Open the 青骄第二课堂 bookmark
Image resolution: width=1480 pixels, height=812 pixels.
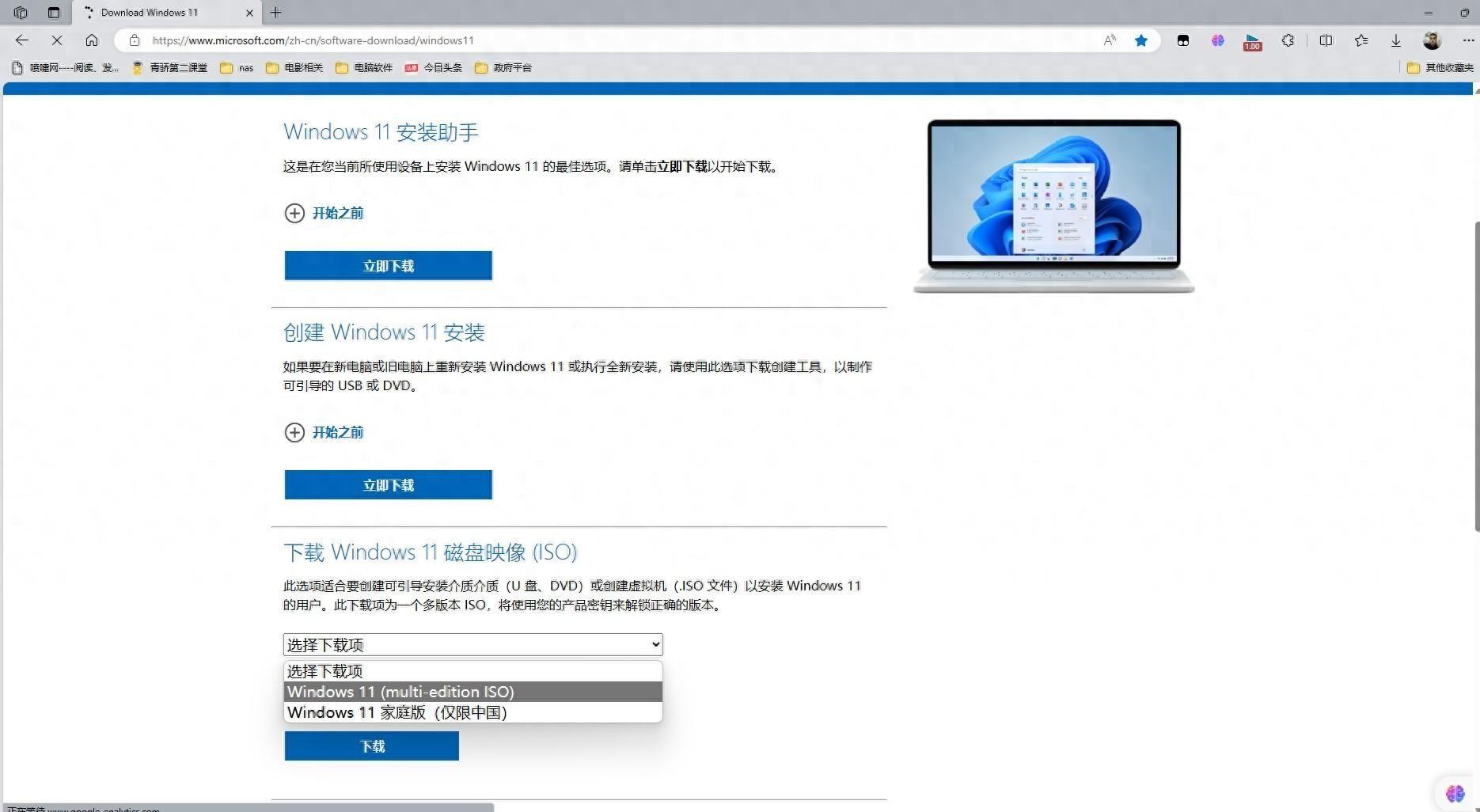[169, 68]
